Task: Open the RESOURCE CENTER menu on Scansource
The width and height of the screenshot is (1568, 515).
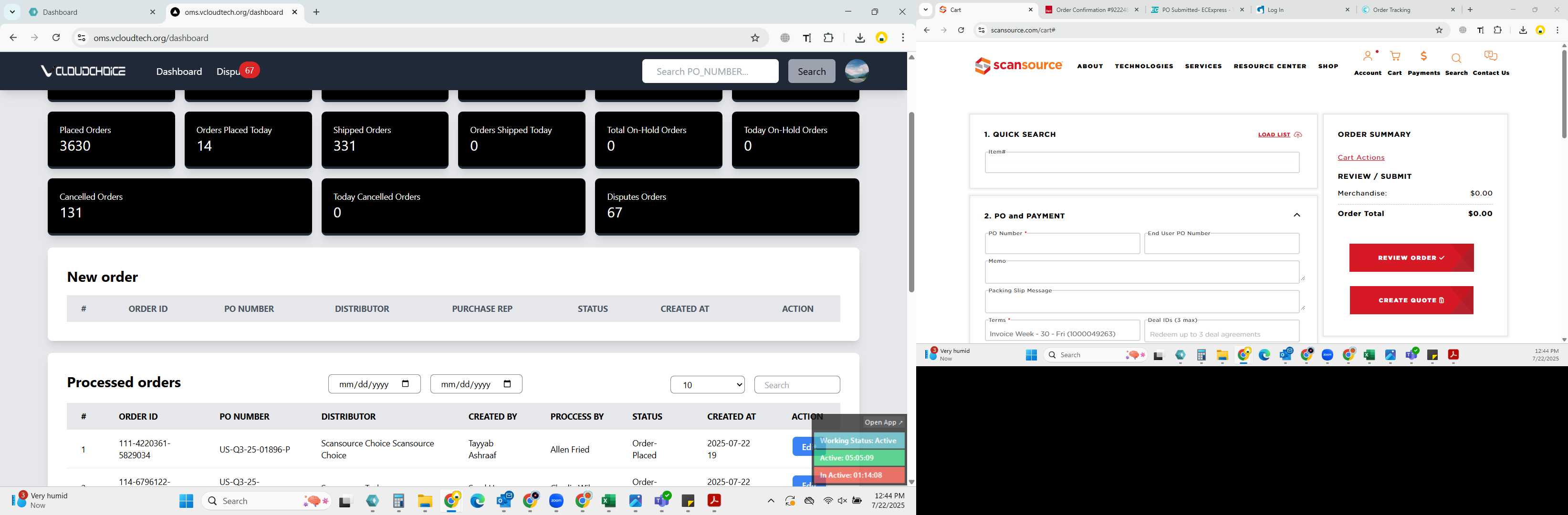Action: [x=1270, y=66]
